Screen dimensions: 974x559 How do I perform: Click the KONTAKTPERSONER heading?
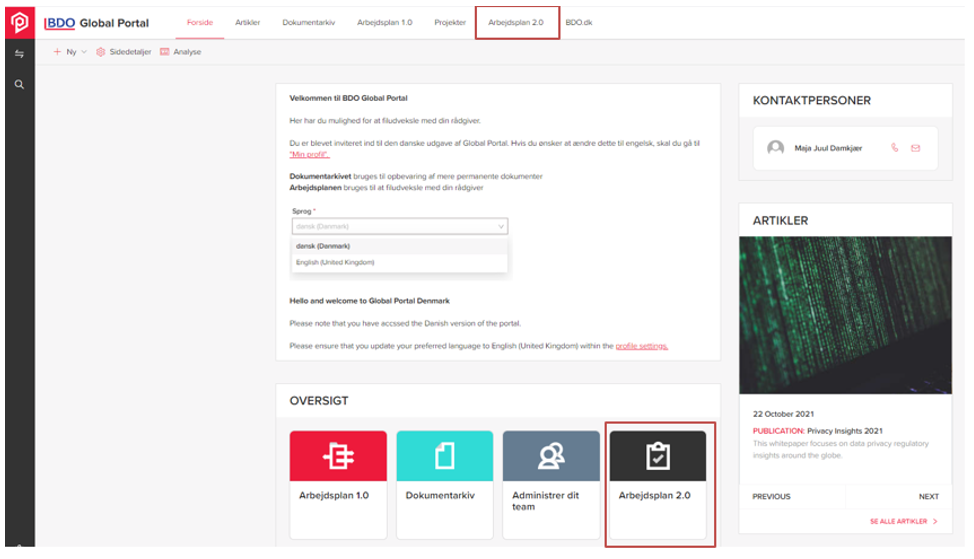pyautogui.click(x=812, y=101)
